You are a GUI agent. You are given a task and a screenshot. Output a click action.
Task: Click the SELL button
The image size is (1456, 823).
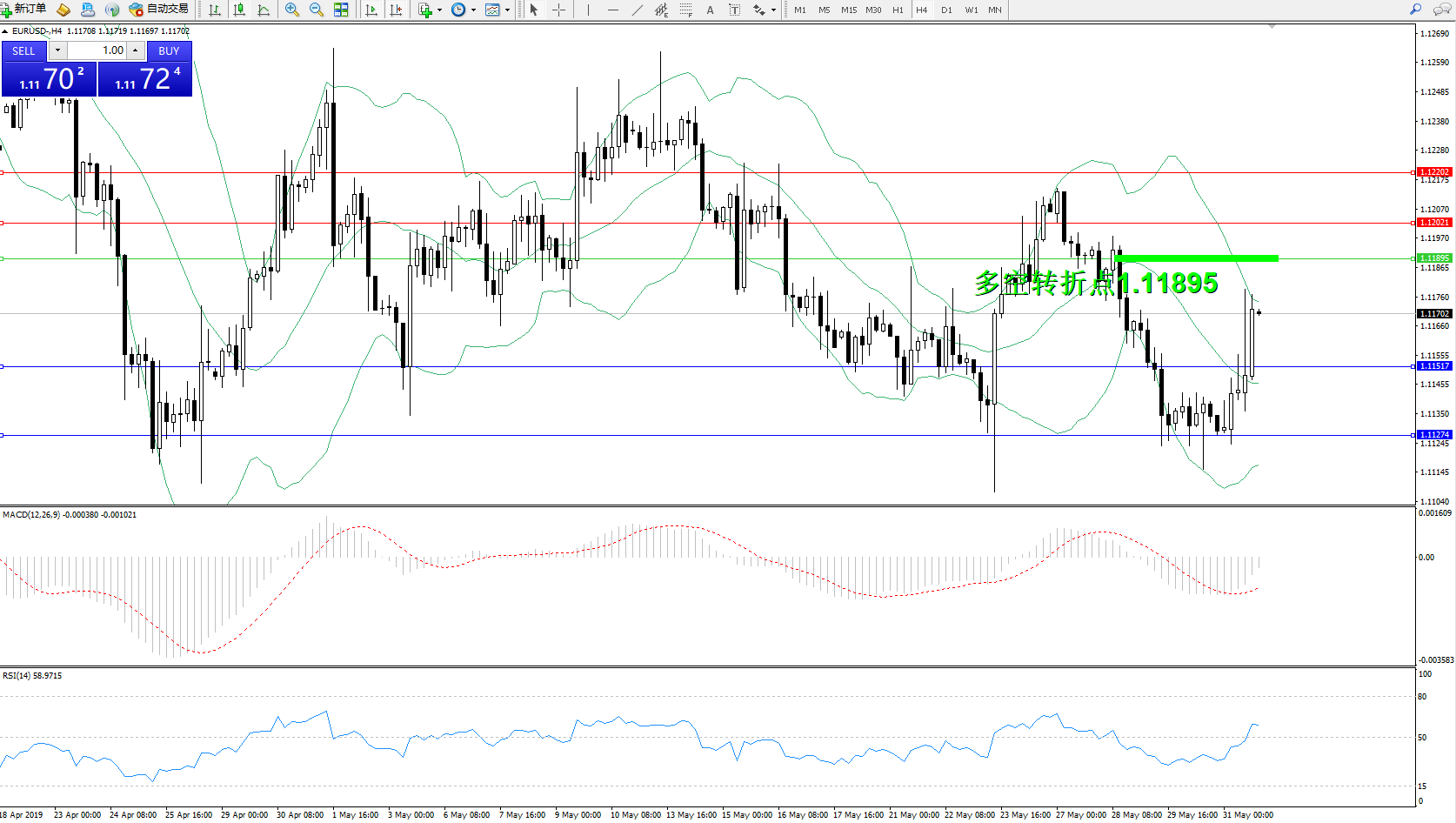click(24, 51)
